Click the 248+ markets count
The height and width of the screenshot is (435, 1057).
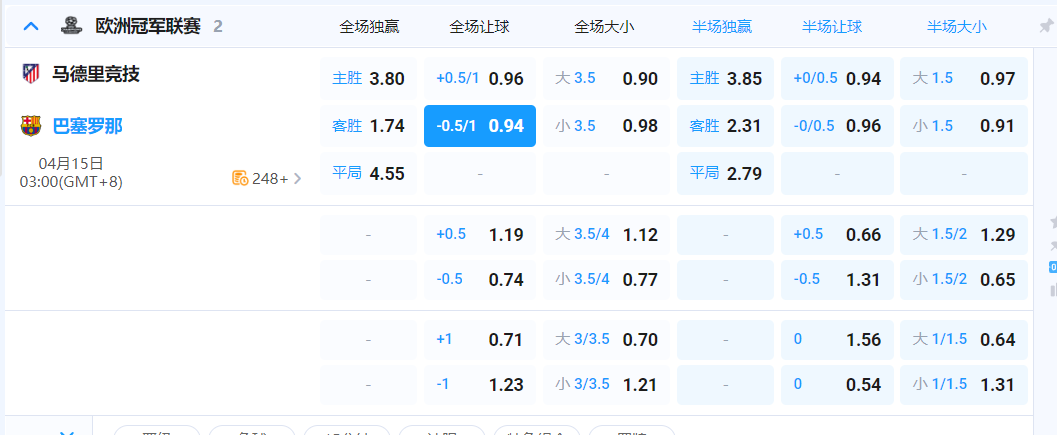point(270,179)
